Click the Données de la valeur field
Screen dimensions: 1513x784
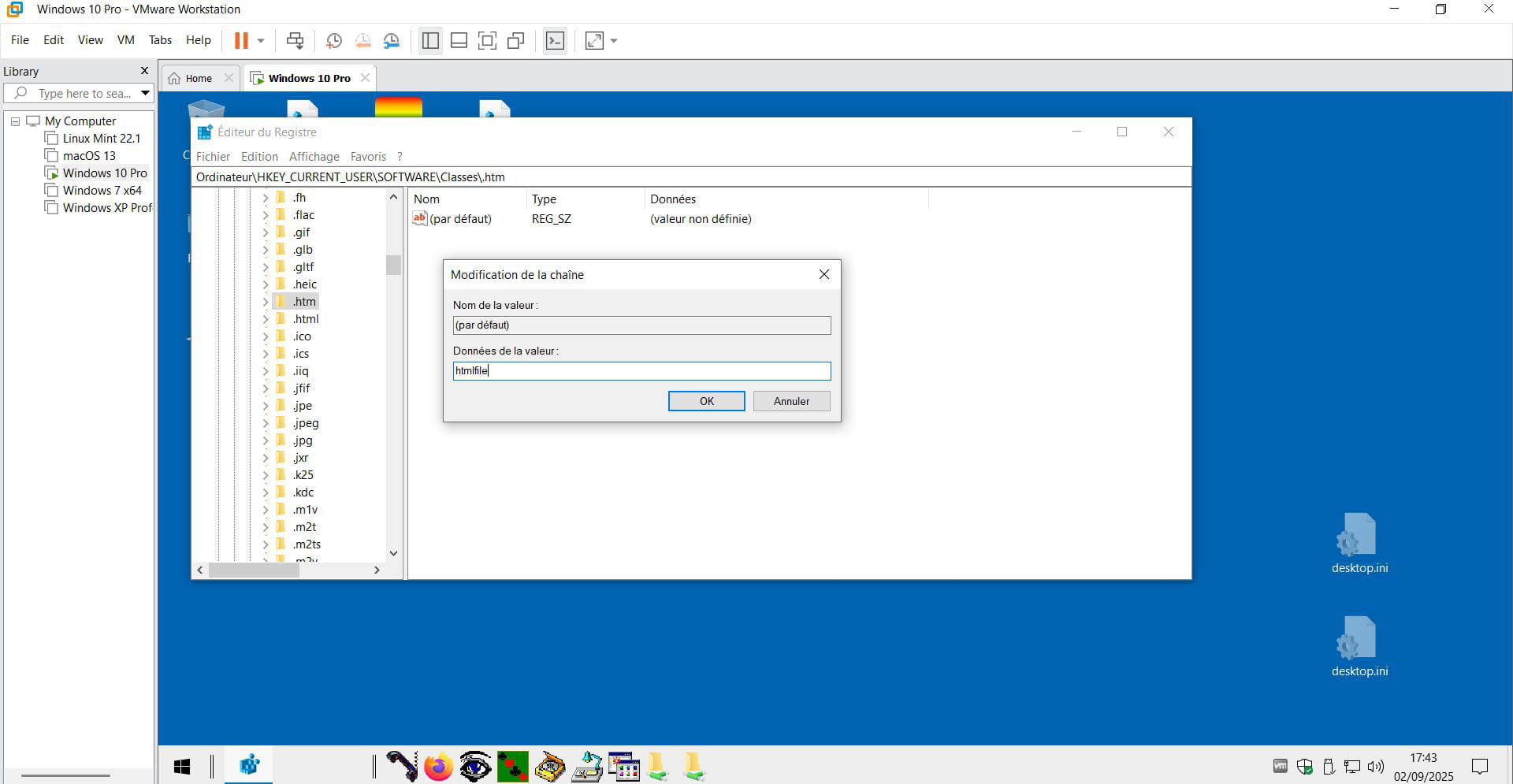(641, 370)
